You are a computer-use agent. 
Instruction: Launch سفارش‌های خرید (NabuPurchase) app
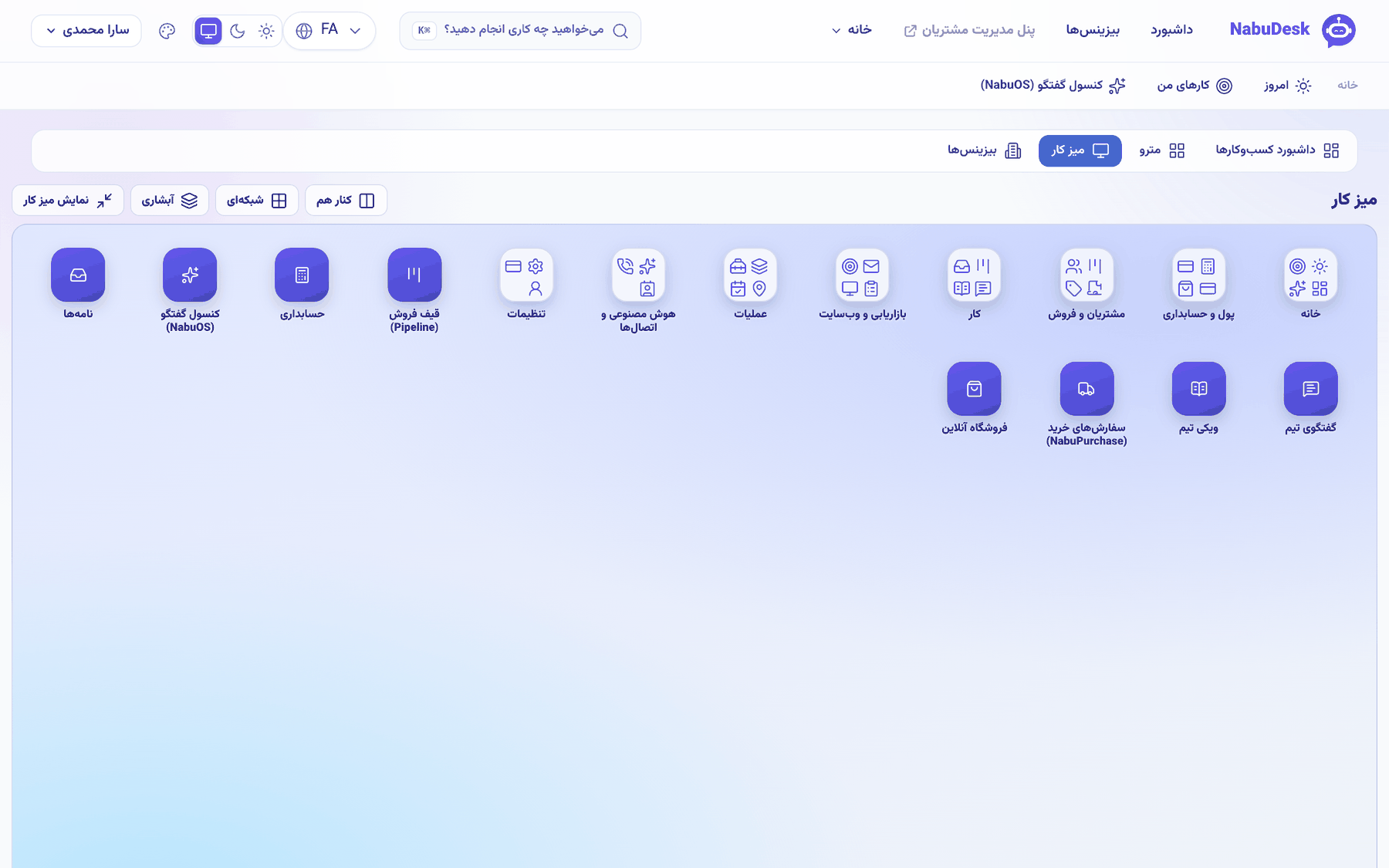1087,389
